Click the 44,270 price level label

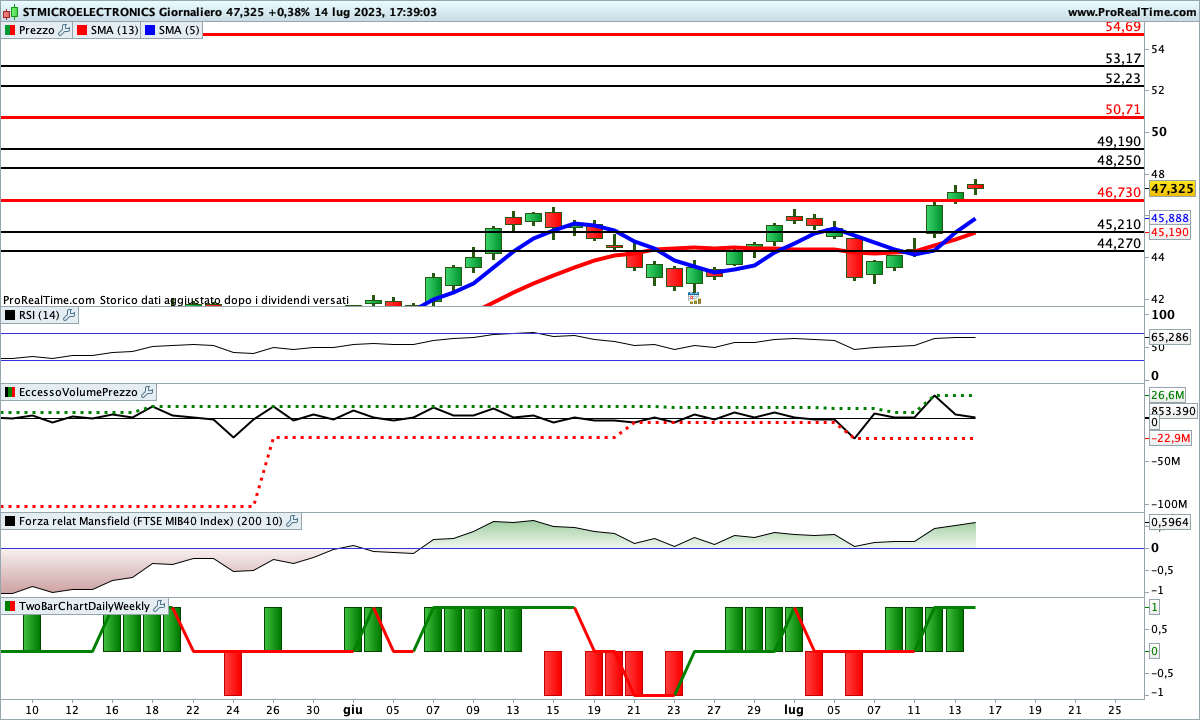[x=1119, y=243]
